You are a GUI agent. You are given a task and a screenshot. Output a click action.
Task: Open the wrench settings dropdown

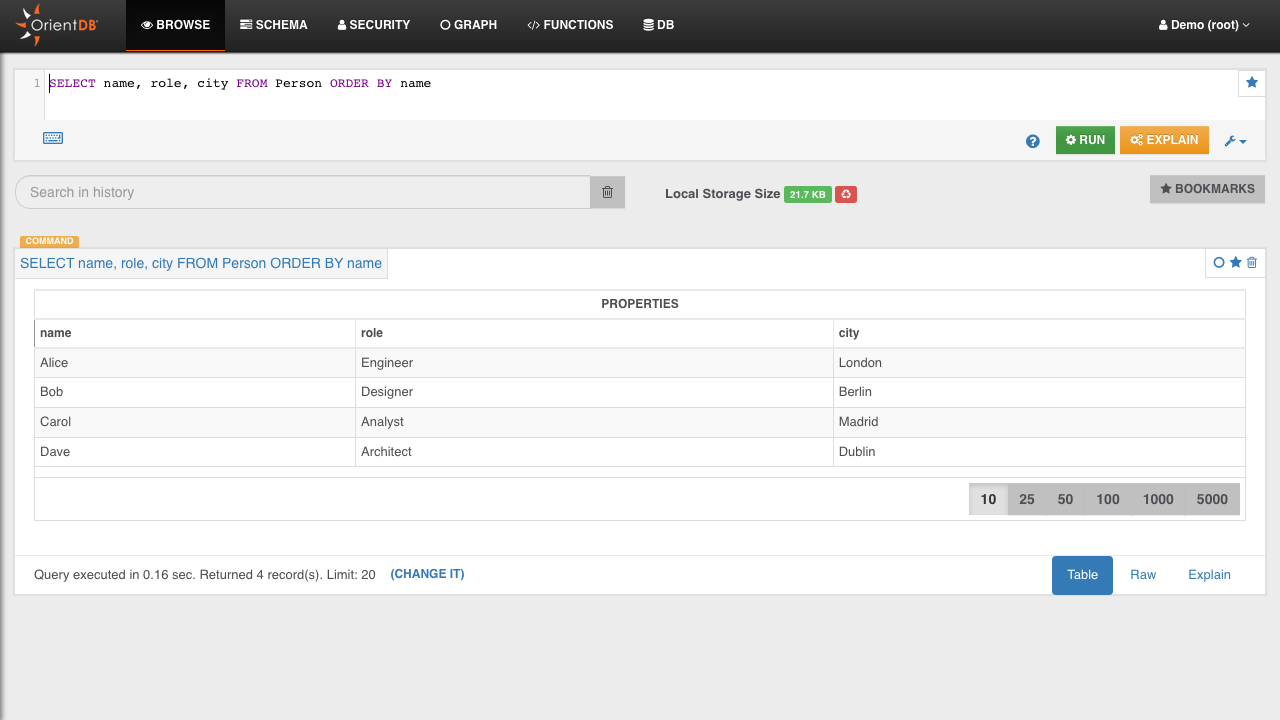(x=1236, y=141)
